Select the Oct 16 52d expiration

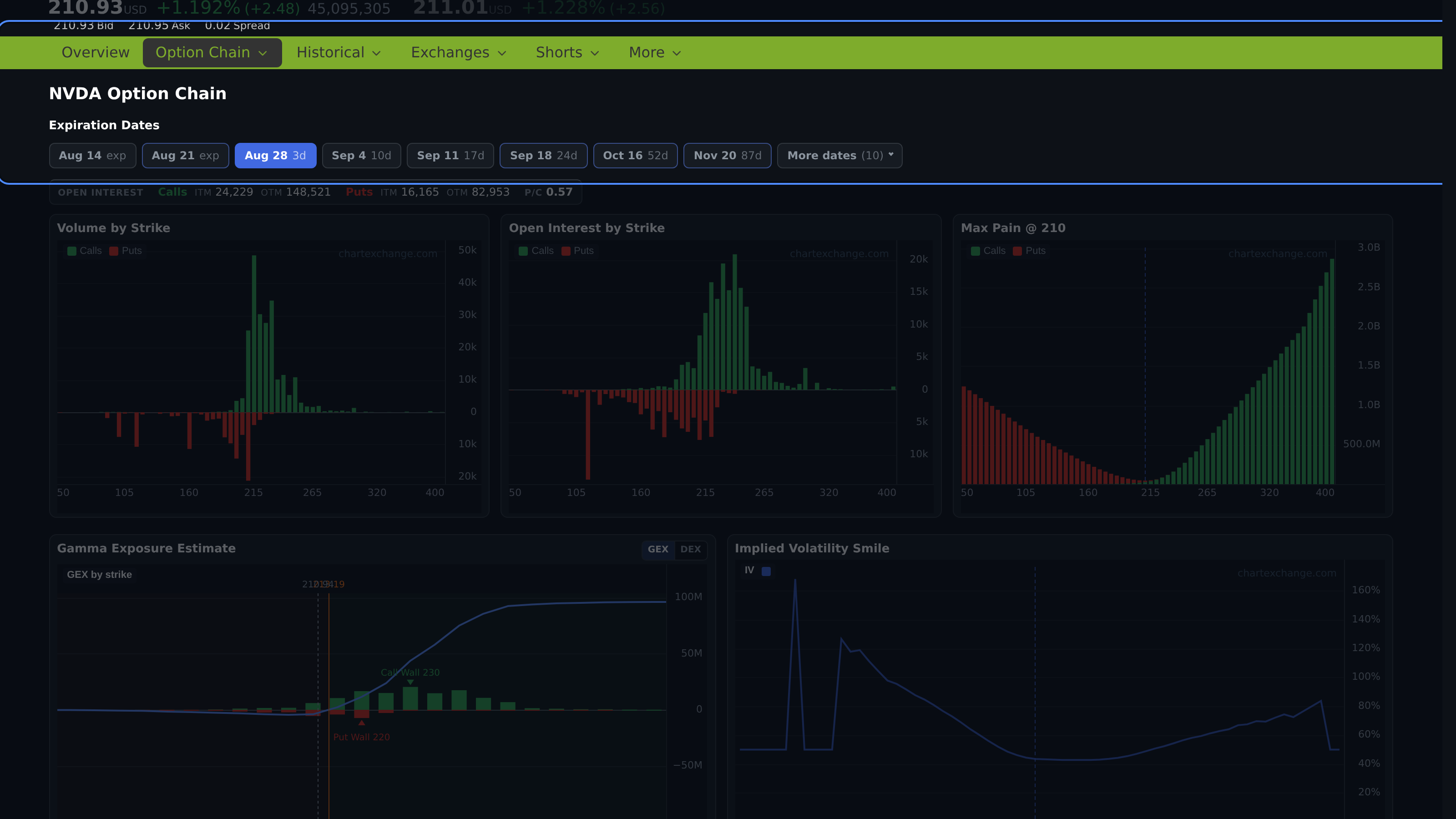[635, 156]
